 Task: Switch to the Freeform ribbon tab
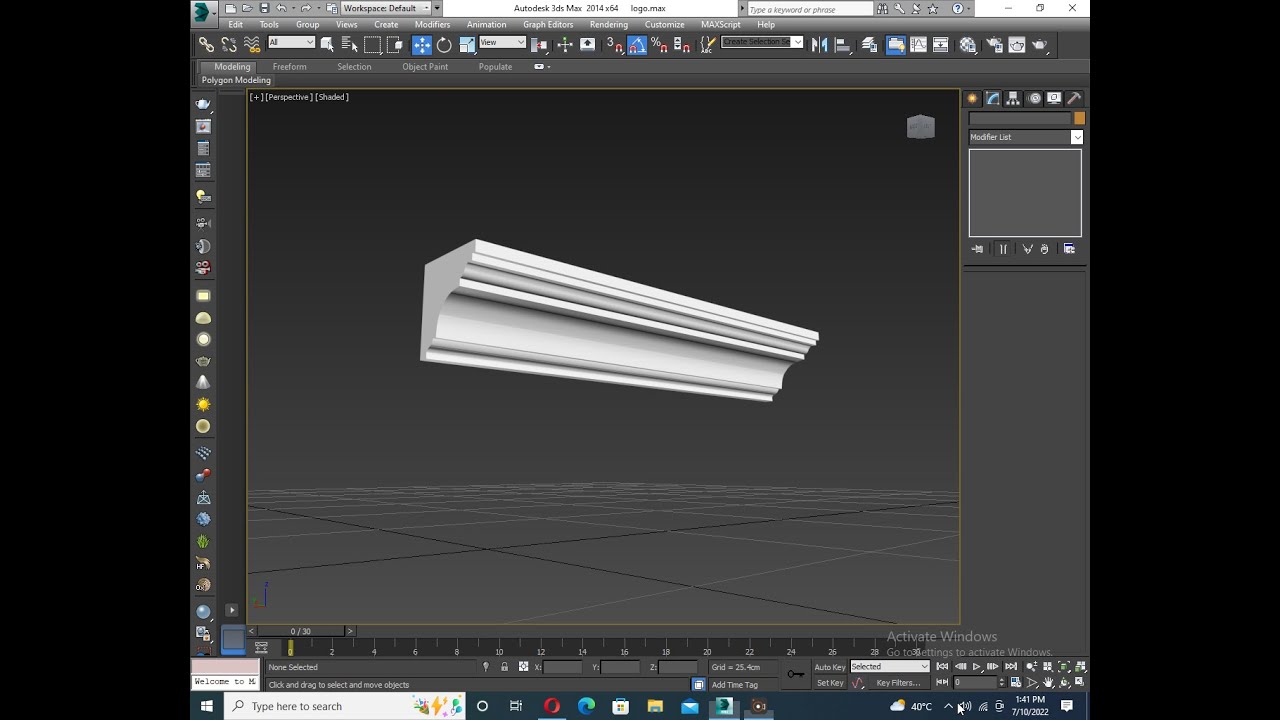pyautogui.click(x=290, y=67)
